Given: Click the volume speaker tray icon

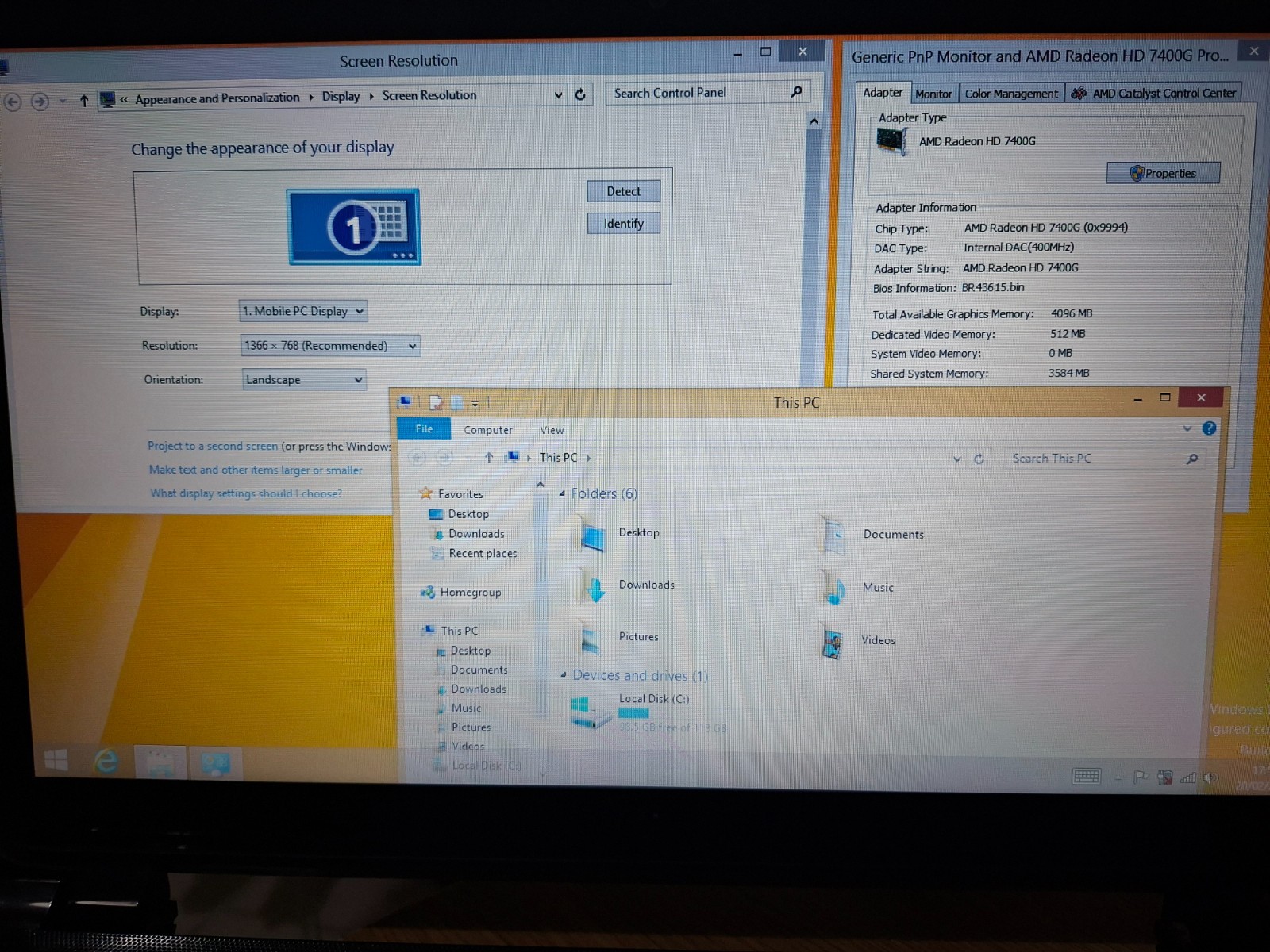Looking at the screenshot, I should pyautogui.click(x=1210, y=777).
